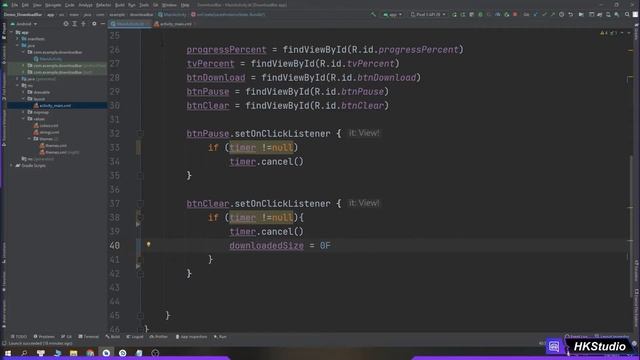
Task: Click the history clock icon in toolbar
Action: click(562, 14)
